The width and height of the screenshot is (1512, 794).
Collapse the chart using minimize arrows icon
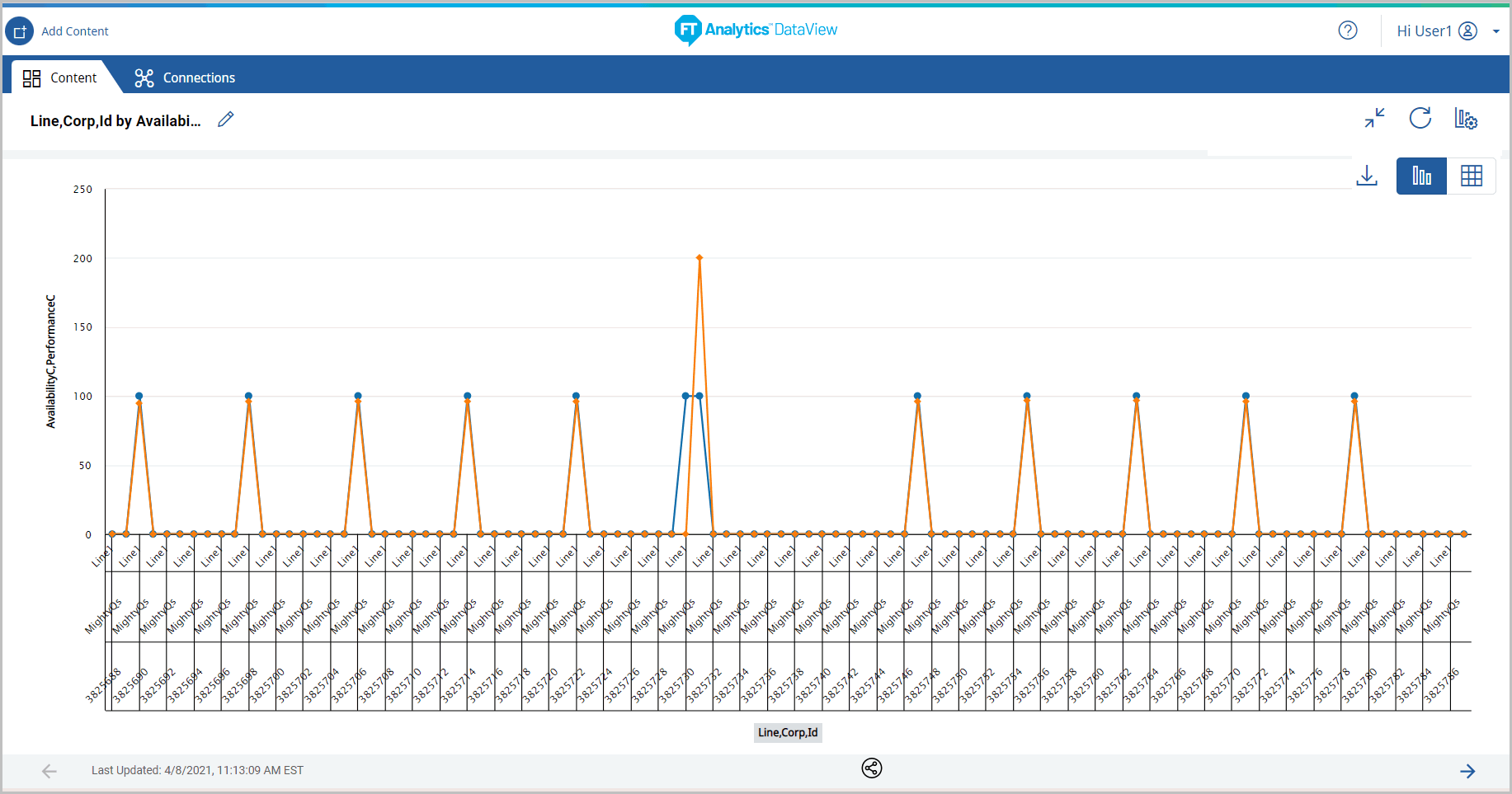click(1374, 119)
